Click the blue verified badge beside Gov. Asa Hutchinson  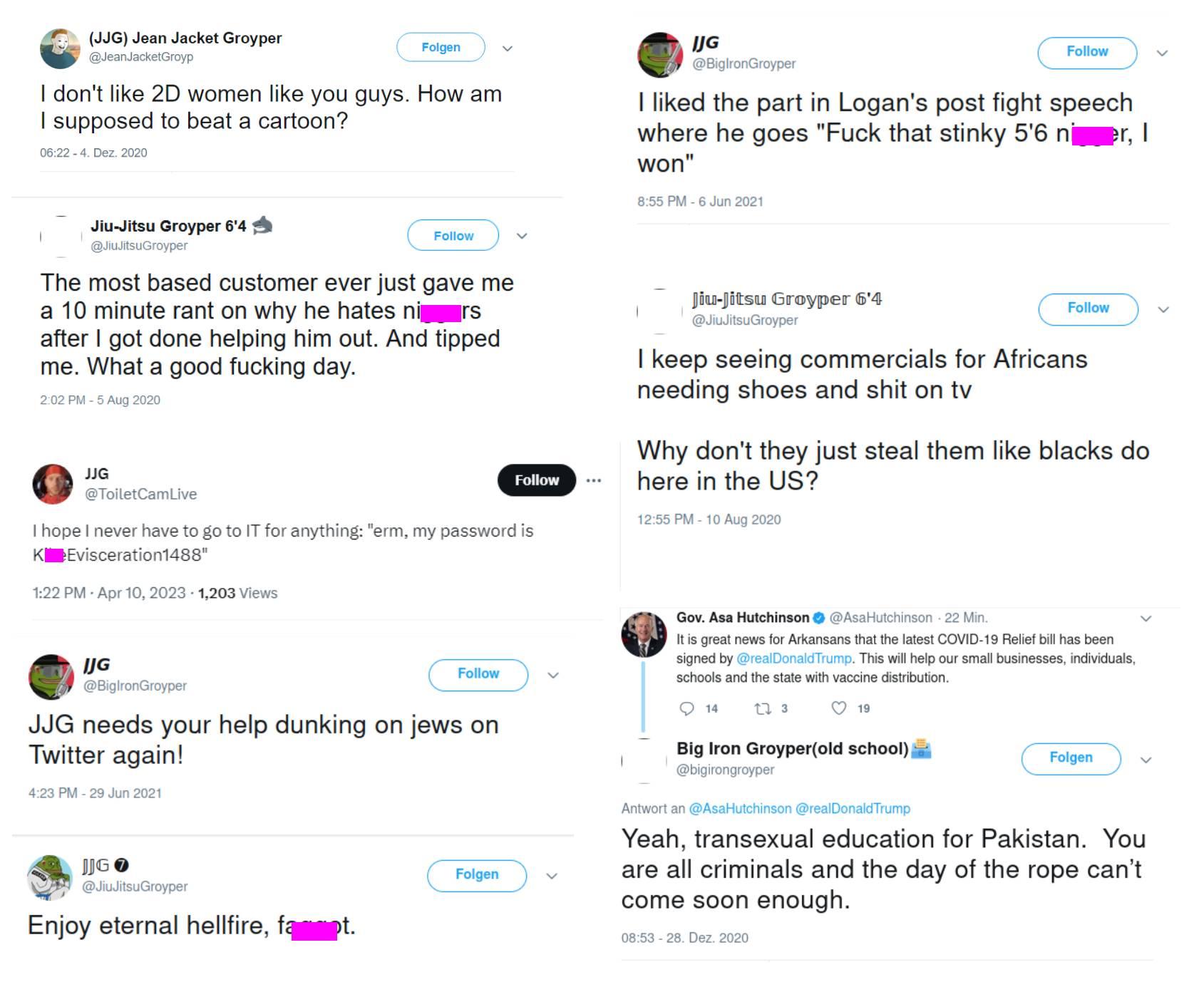(x=819, y=618)
